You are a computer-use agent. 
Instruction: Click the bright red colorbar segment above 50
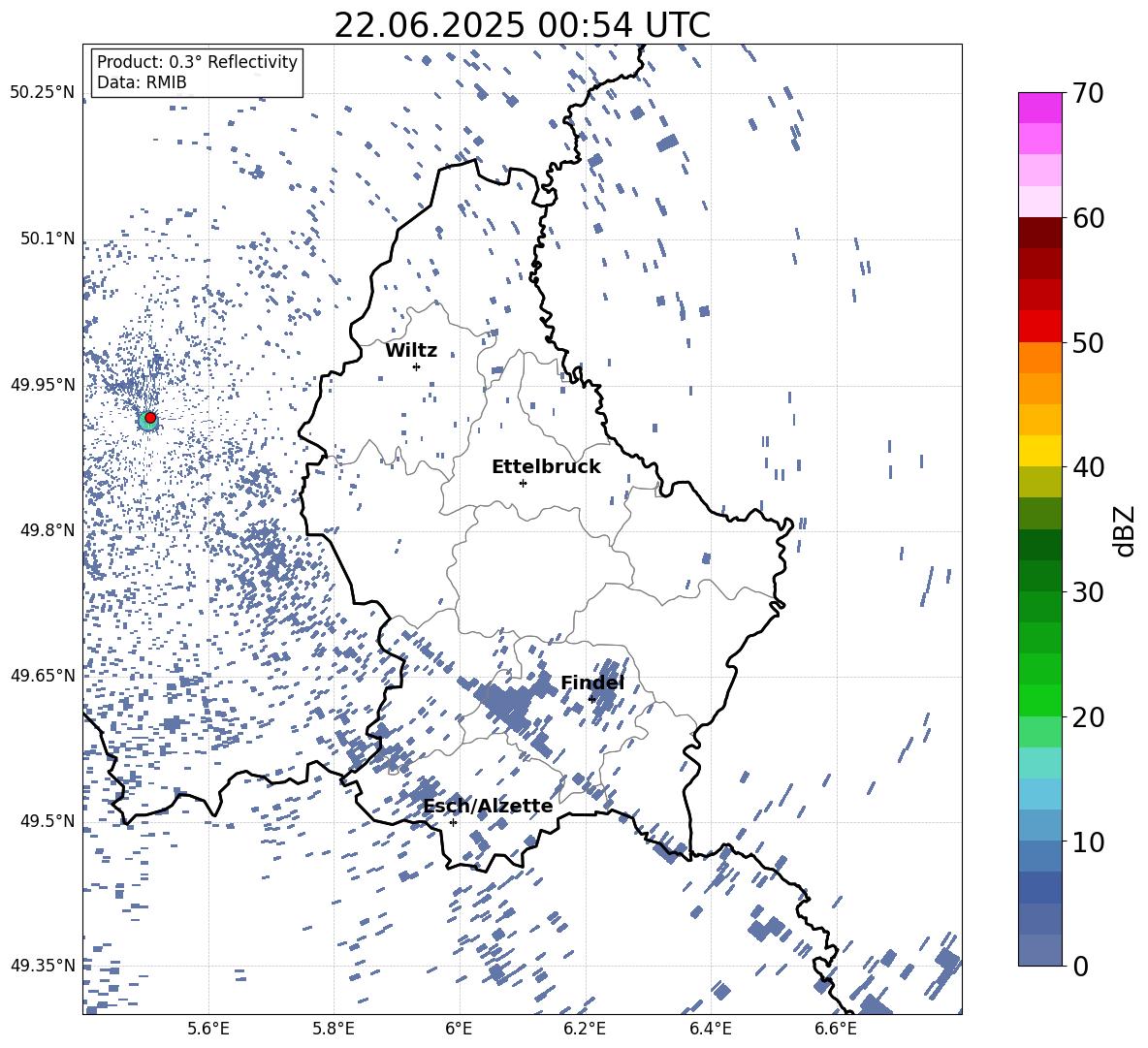click(1039, 327)
